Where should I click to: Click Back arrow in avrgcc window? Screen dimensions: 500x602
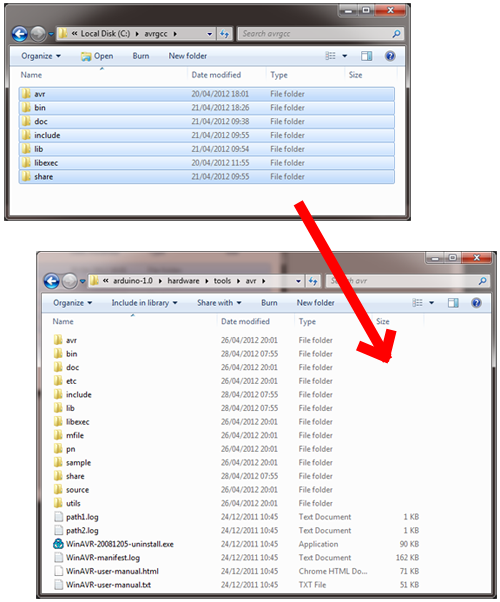pyautogui.click(x=19, y=34)
